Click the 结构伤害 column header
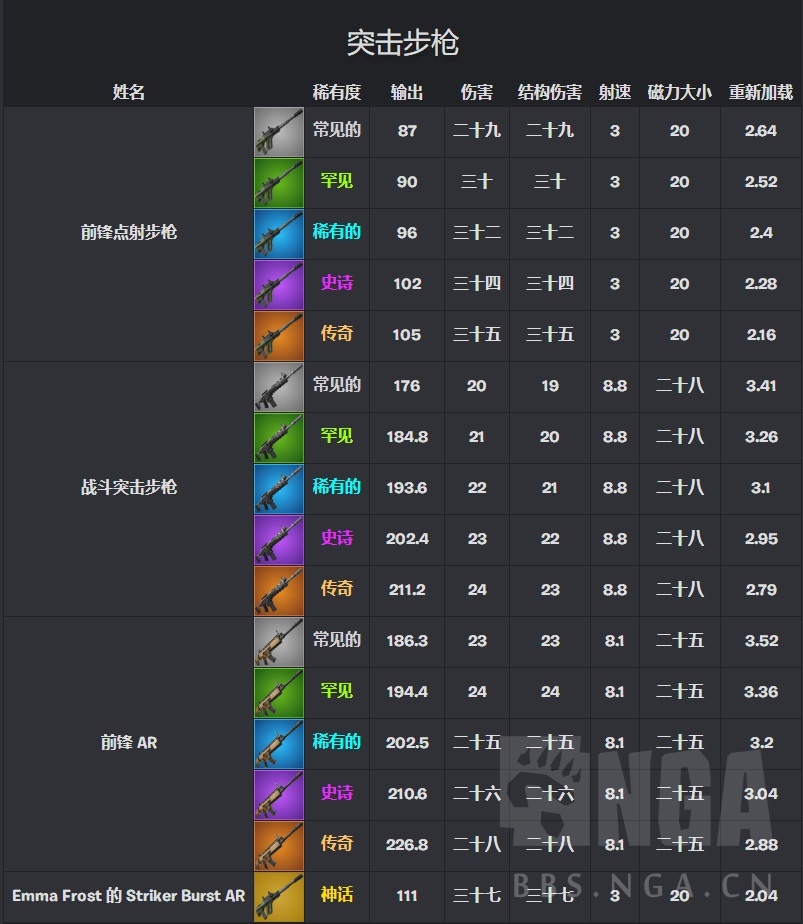The height and width of the screenshot is (924, 803). 550,92
